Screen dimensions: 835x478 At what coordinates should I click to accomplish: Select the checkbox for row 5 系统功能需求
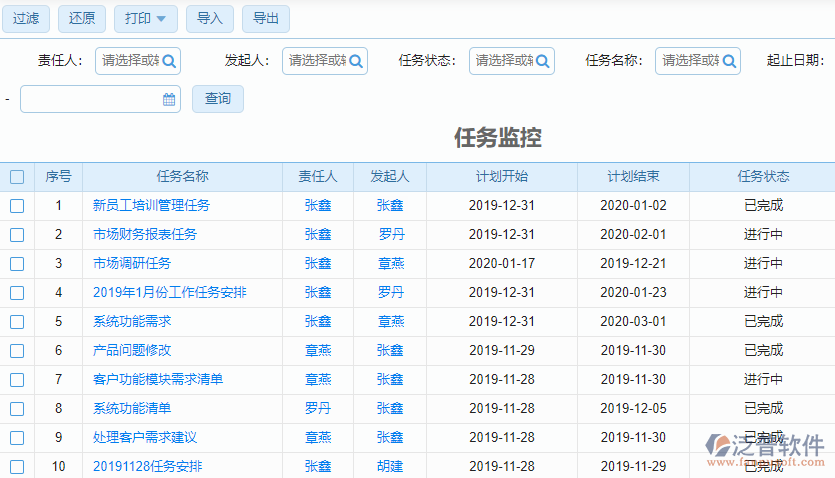pyautogui.click(x=17, y=322)
